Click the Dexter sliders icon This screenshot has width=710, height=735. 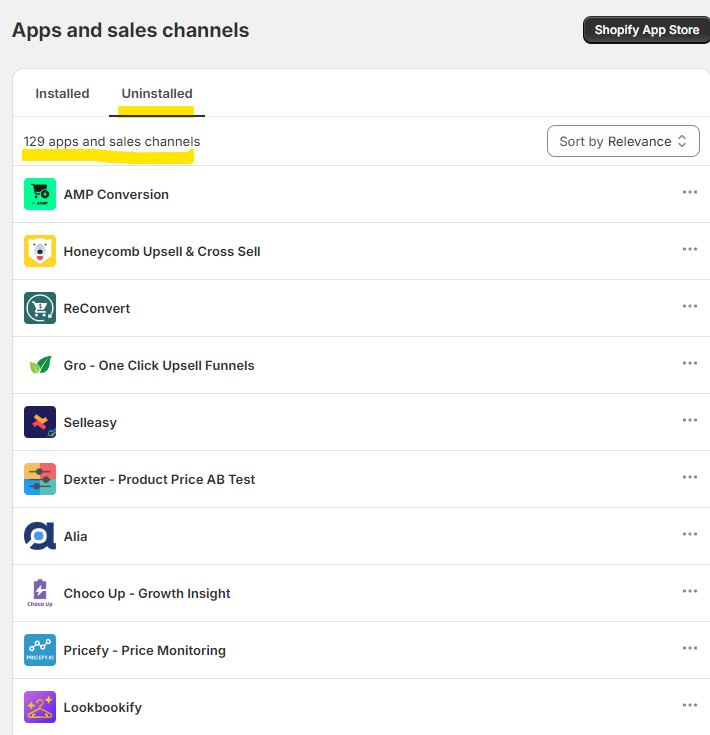pyautogui.click(x=40, y=479)
